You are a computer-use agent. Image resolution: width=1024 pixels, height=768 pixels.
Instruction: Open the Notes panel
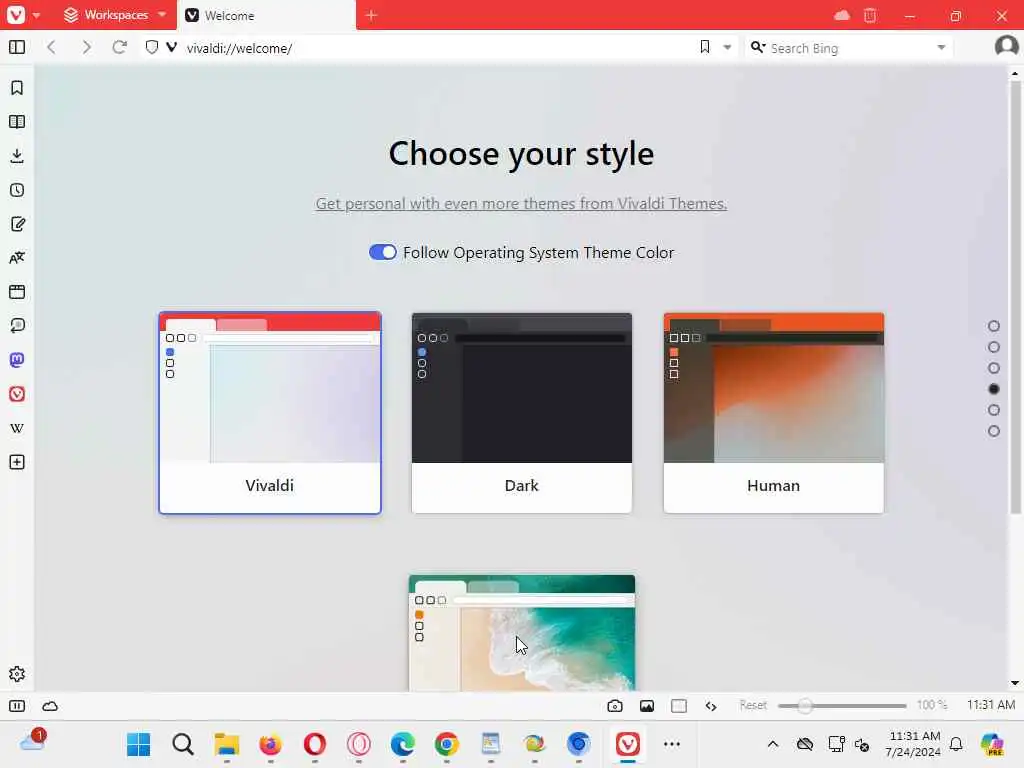point(17,224)
